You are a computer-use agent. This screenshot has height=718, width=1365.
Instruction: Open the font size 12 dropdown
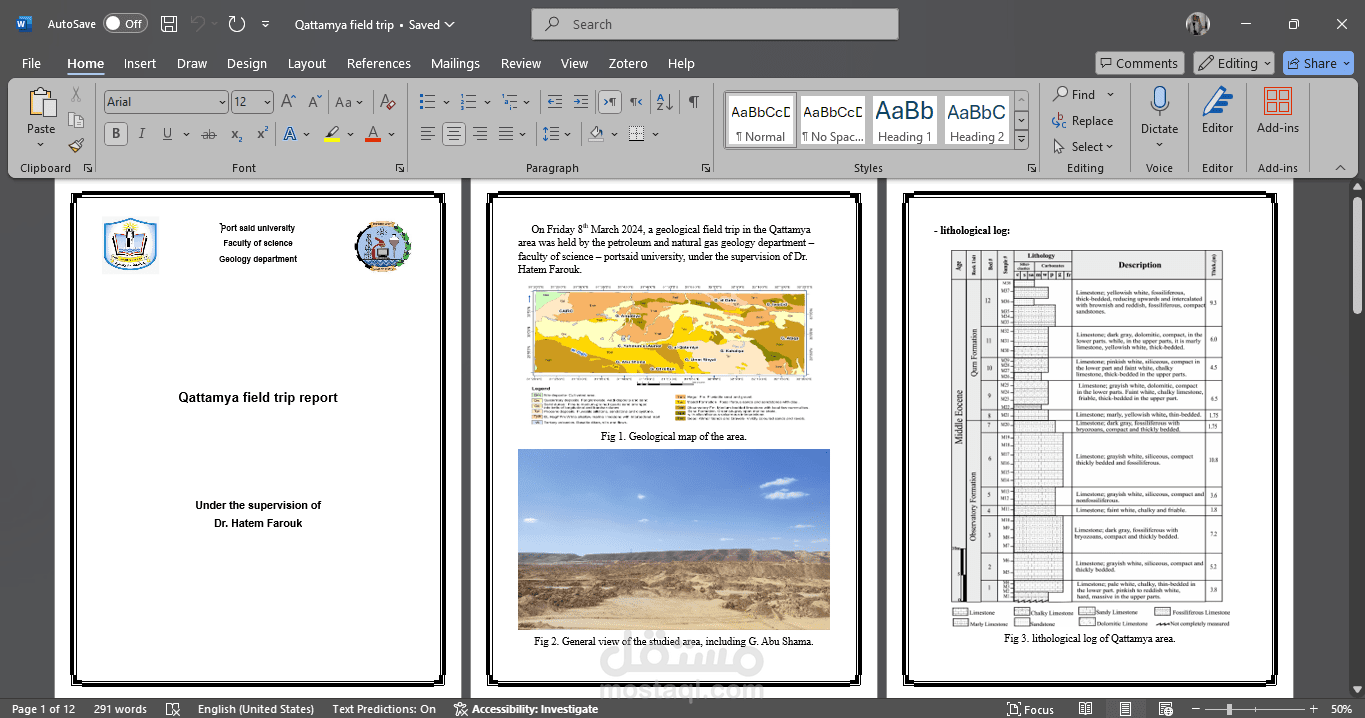coord(267,102)
